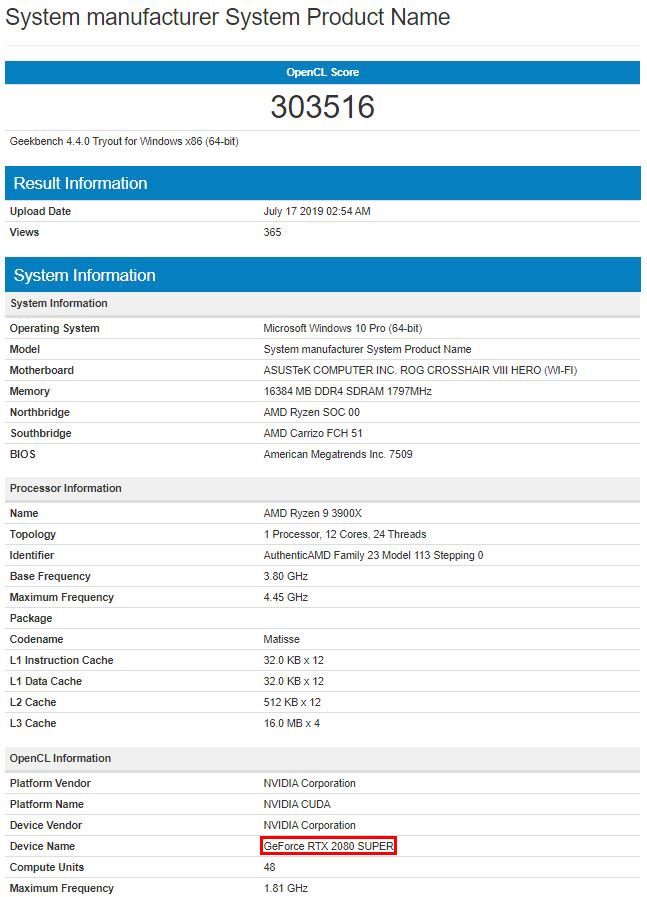Click the AMD Ryzen SOC 00 northbridge value
Image resolution: width=647 pixels, height=897 pixels.
311,412
